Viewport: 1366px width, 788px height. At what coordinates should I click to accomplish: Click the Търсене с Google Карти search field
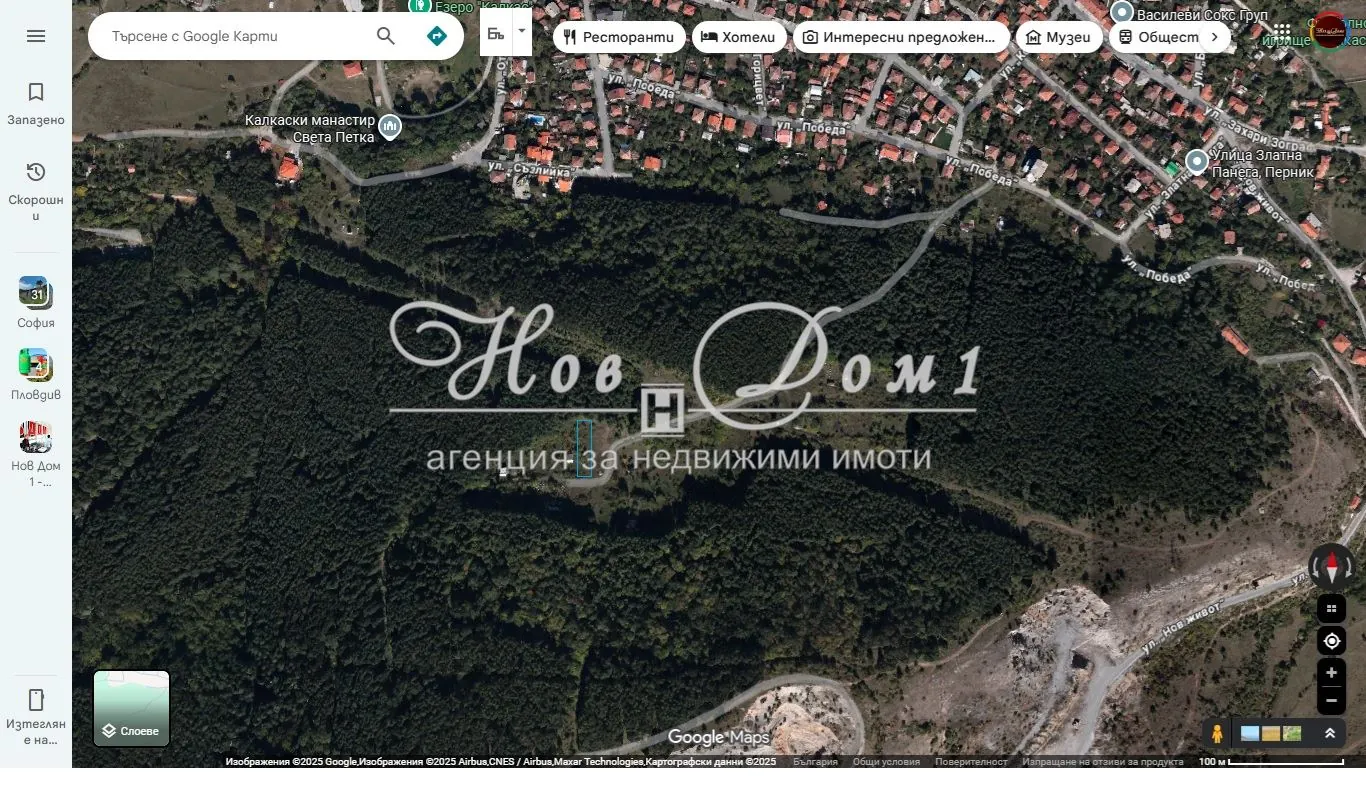[230, 36]
